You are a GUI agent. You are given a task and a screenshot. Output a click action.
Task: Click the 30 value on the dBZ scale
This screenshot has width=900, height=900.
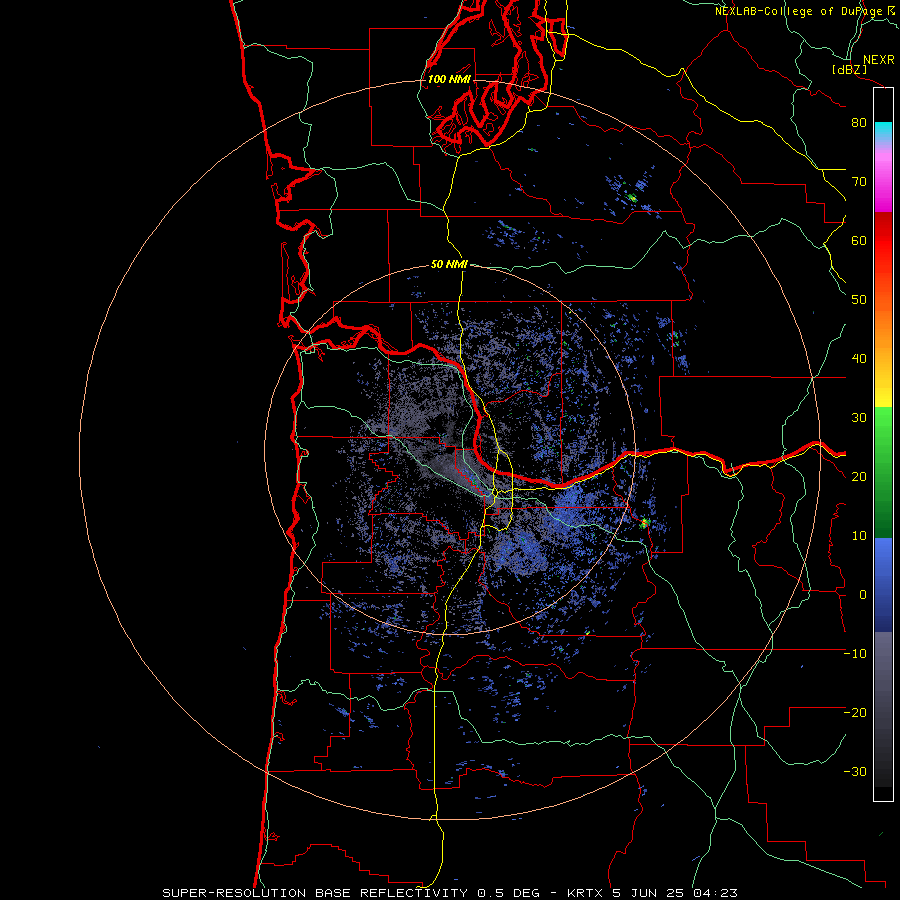(859, 418)
